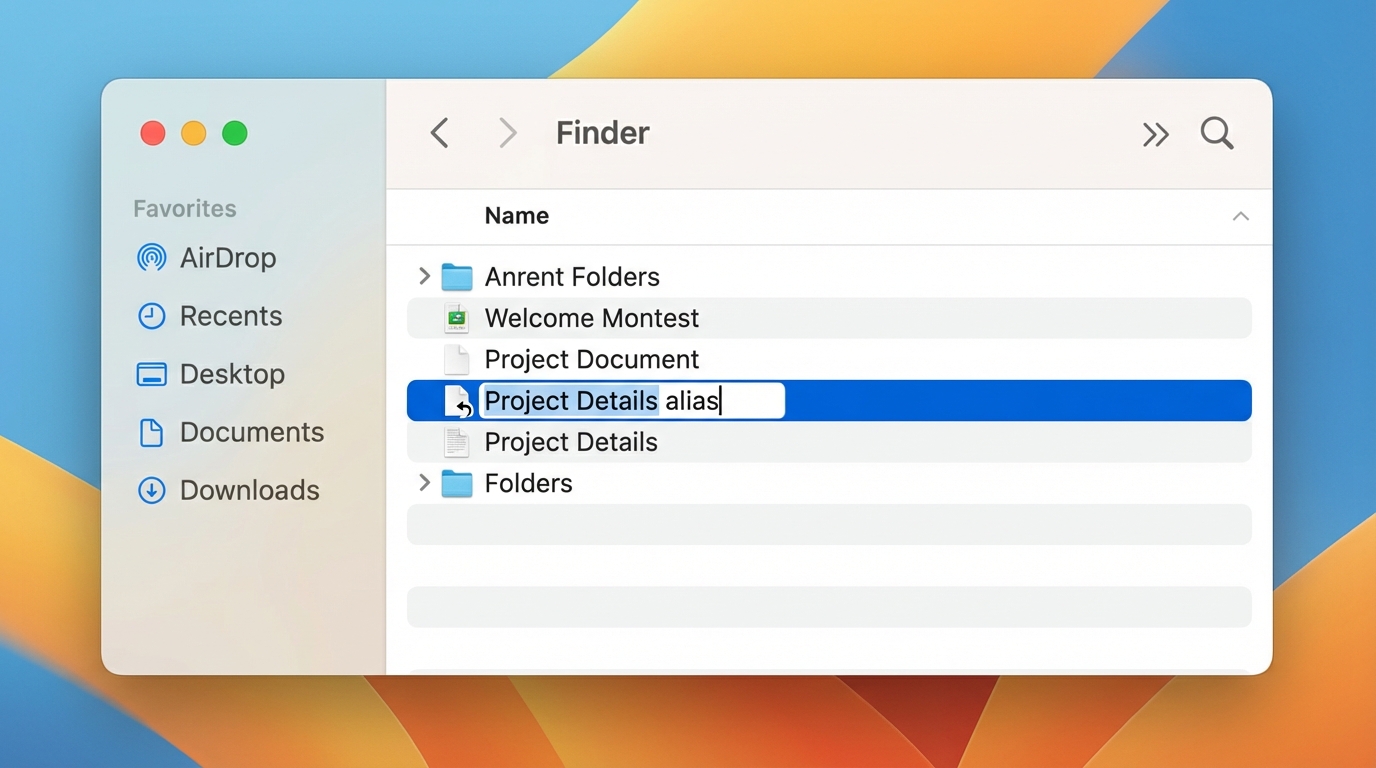
Task: Click the blue folder icon beside Anrent Folders
Action: point(456,276)
